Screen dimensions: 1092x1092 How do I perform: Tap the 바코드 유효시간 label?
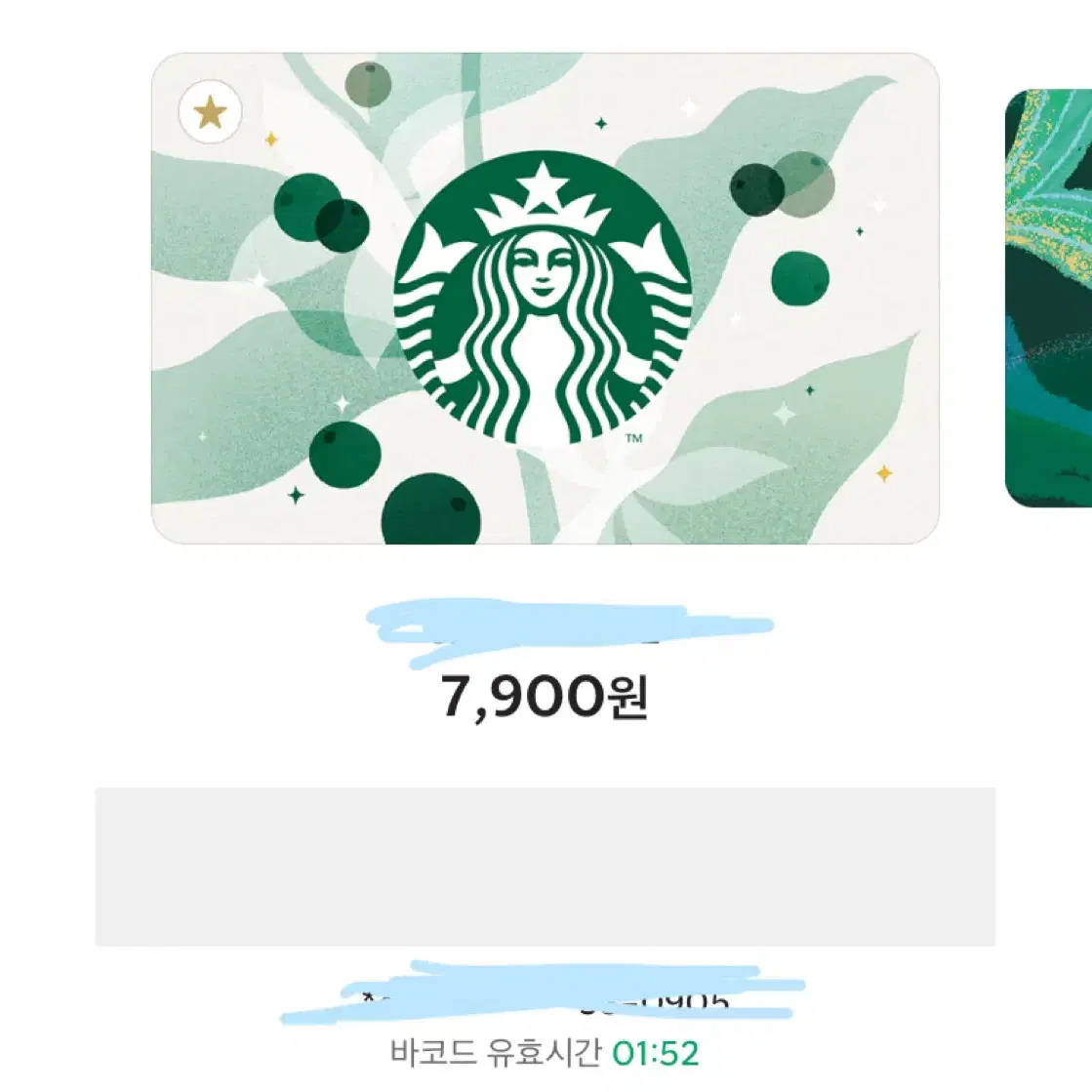tap(495, 1054)
